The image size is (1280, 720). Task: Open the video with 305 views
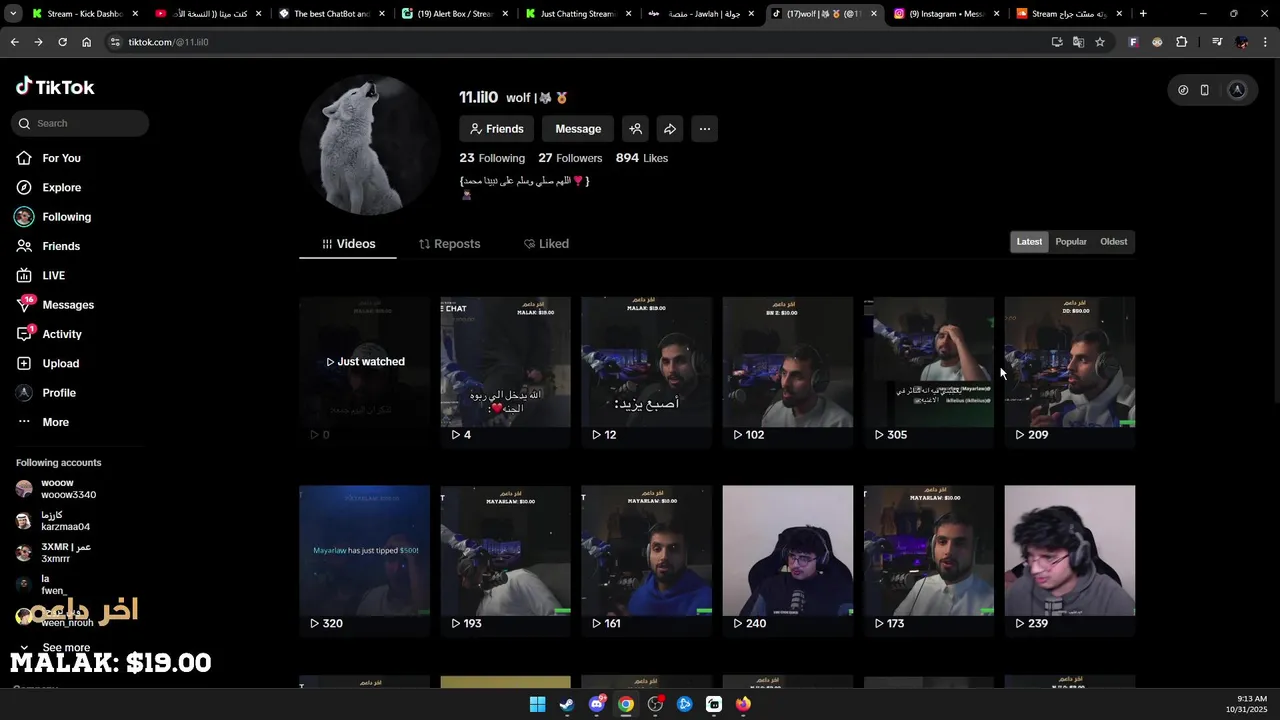coord(929,372)
